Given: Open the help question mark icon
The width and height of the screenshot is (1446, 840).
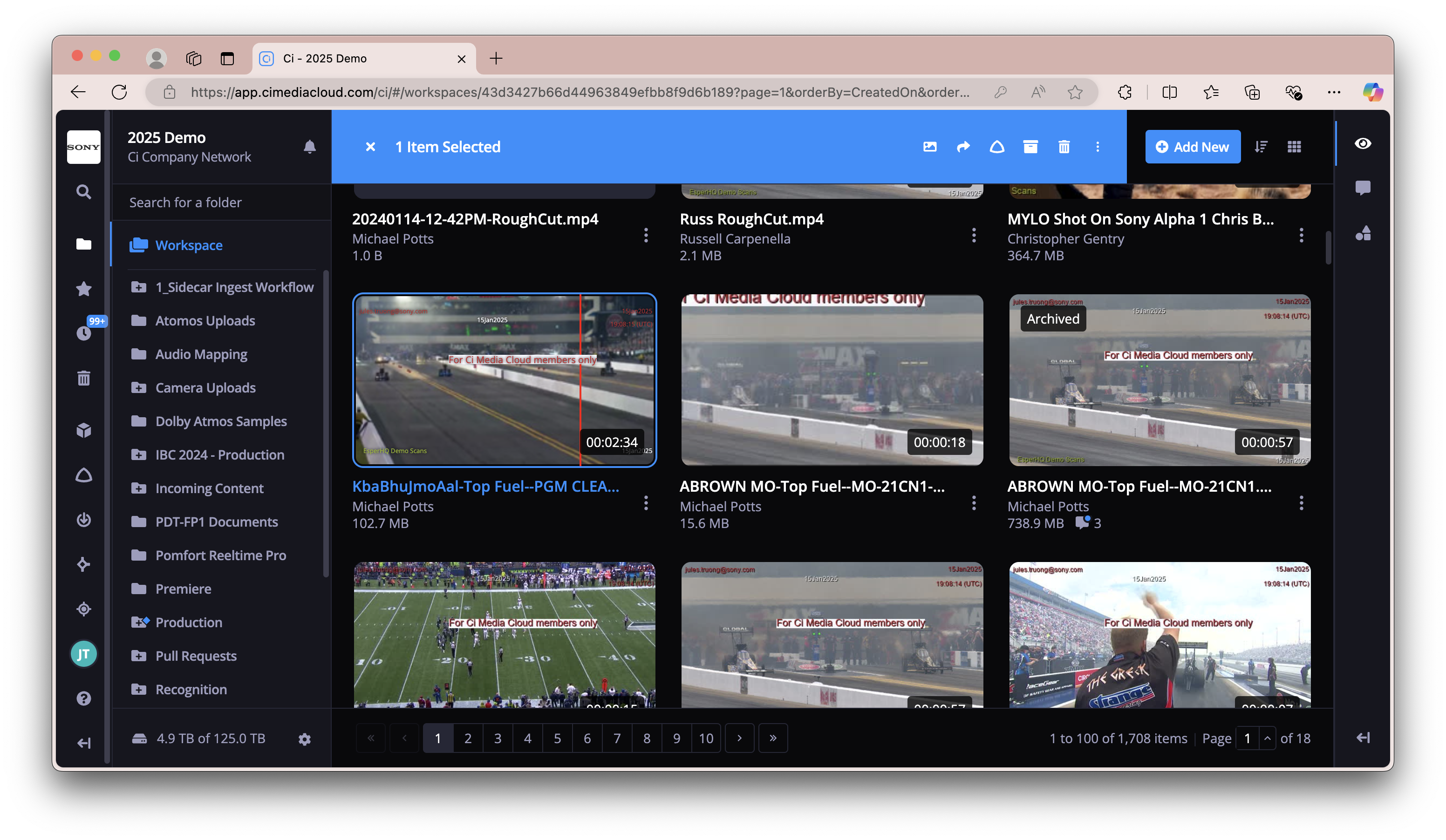Looking at the screenshot, I should tap(84, 698).
